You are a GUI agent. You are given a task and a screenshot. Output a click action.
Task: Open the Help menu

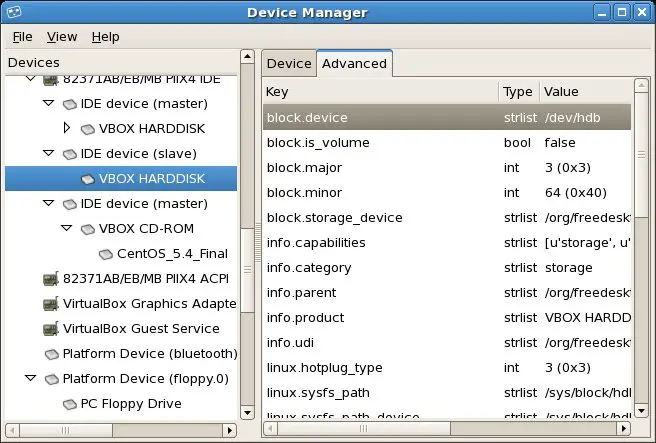[105, 37]
